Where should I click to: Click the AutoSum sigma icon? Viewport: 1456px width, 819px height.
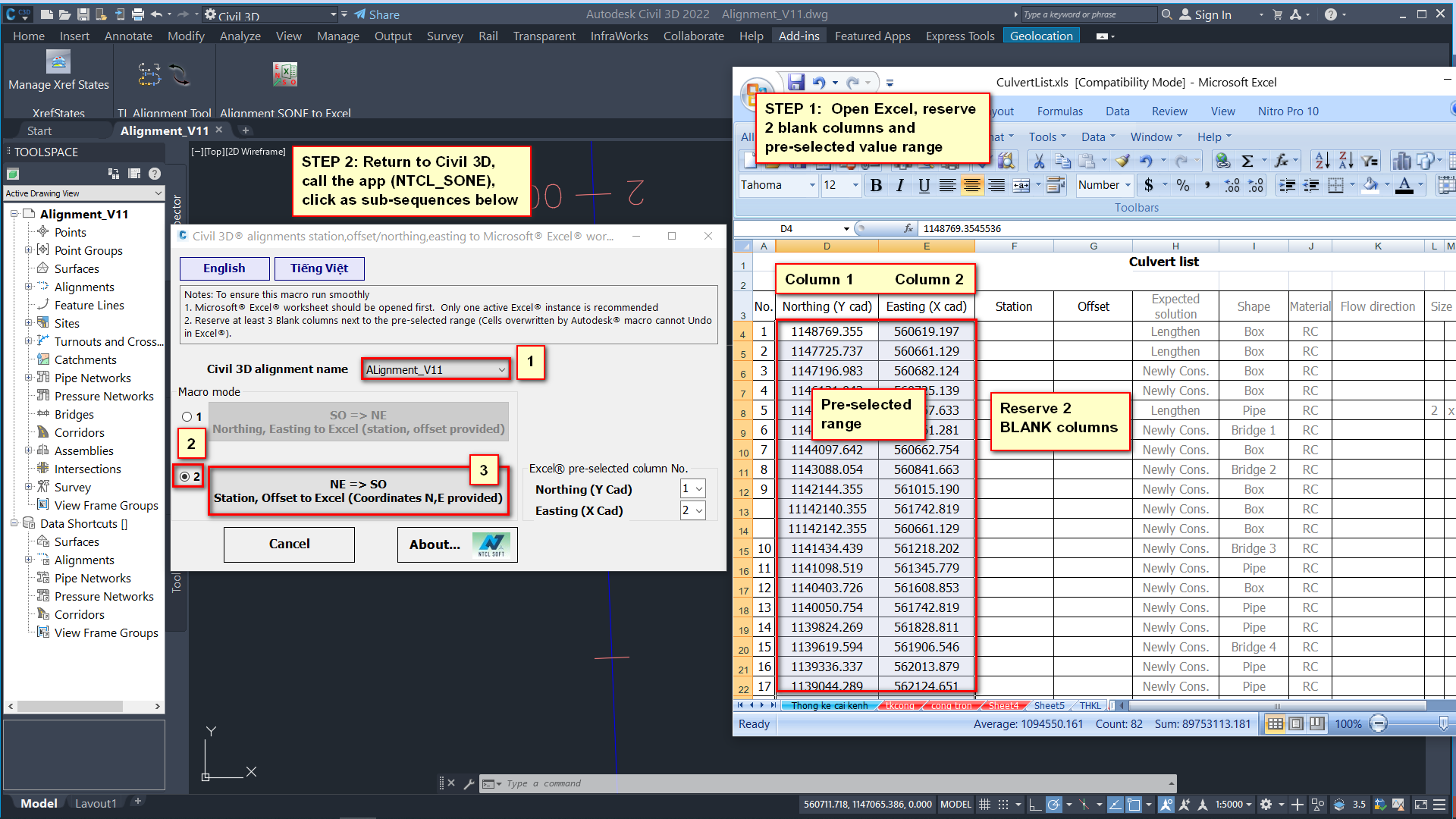tap(1247, 161)
